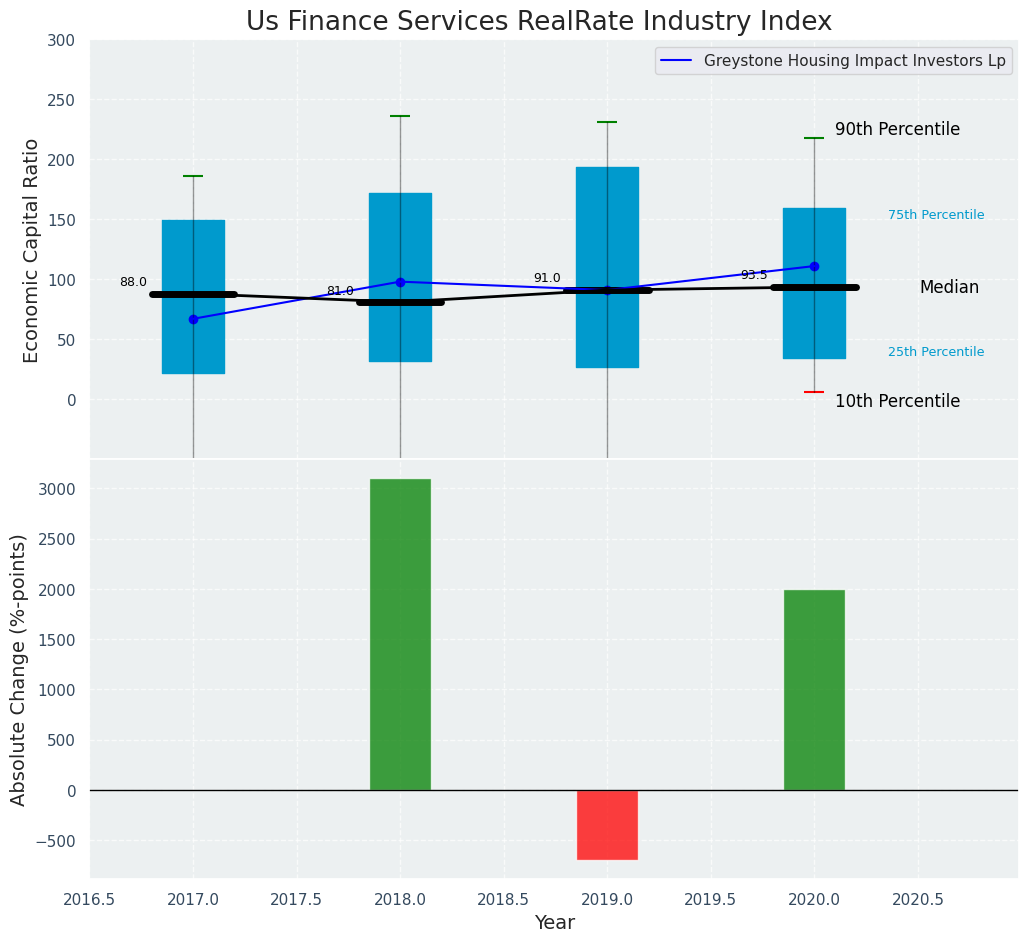Viewport: 1029px width, 942px height.
Task: Select the red 10th percentile marker for 2020
Action: coord(814,392)
